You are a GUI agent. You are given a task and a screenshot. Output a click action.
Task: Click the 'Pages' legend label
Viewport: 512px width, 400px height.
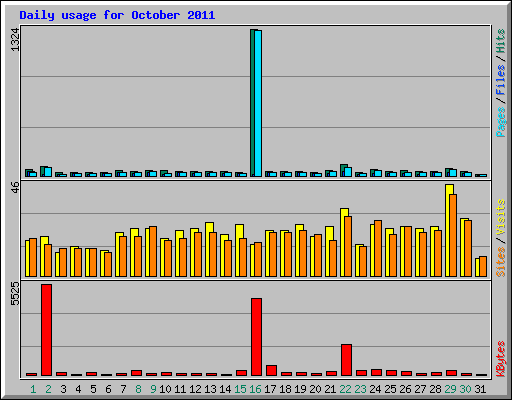coord(500,122)
